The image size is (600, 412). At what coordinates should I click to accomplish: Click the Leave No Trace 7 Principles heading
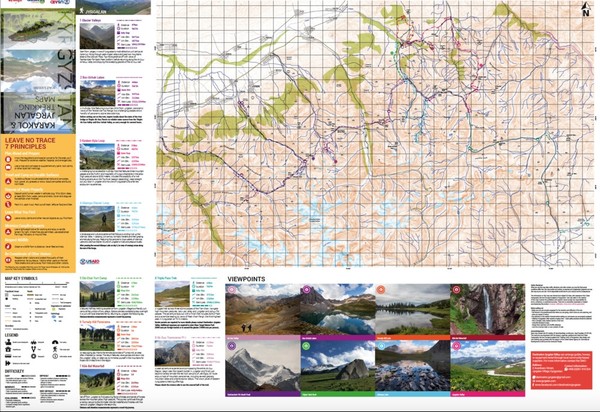point(30,145)
